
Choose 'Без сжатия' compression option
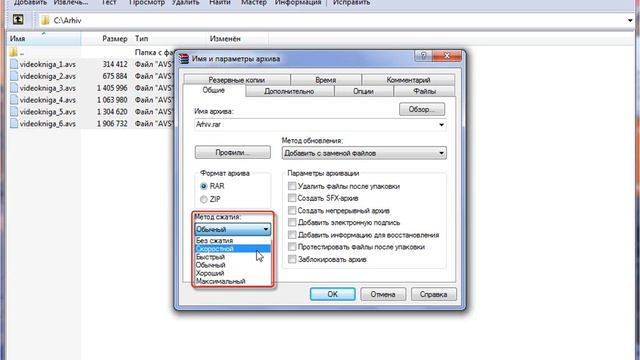click(x=232, y=241)
